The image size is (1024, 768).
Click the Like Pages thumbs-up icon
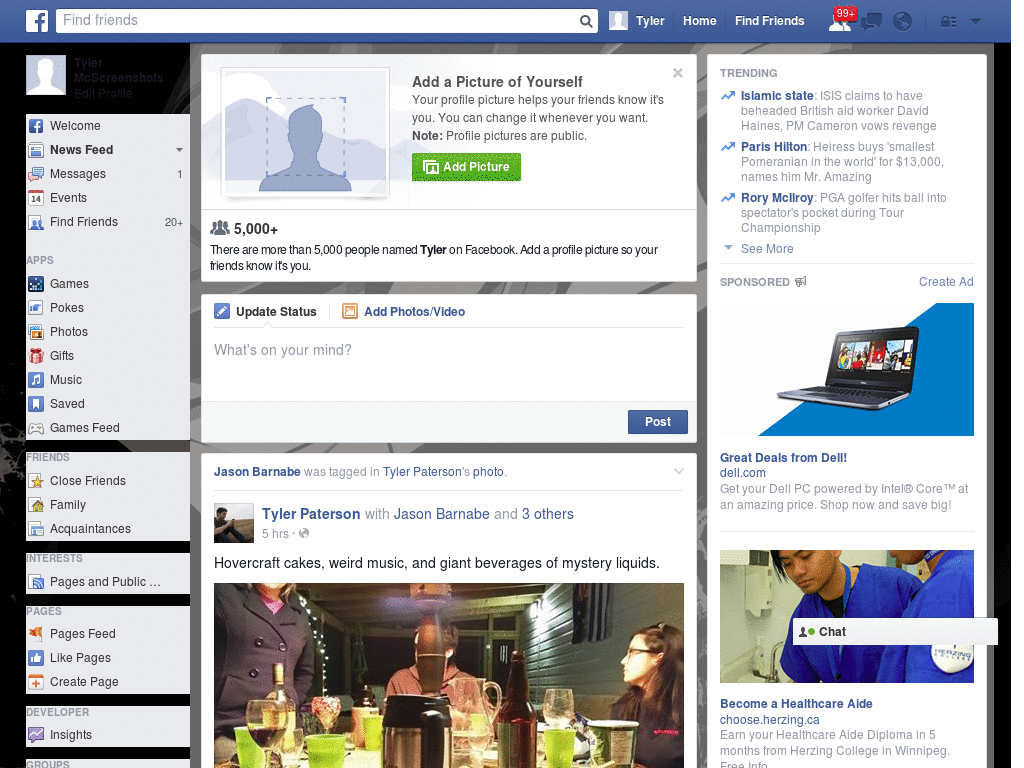tap(36, 658)
